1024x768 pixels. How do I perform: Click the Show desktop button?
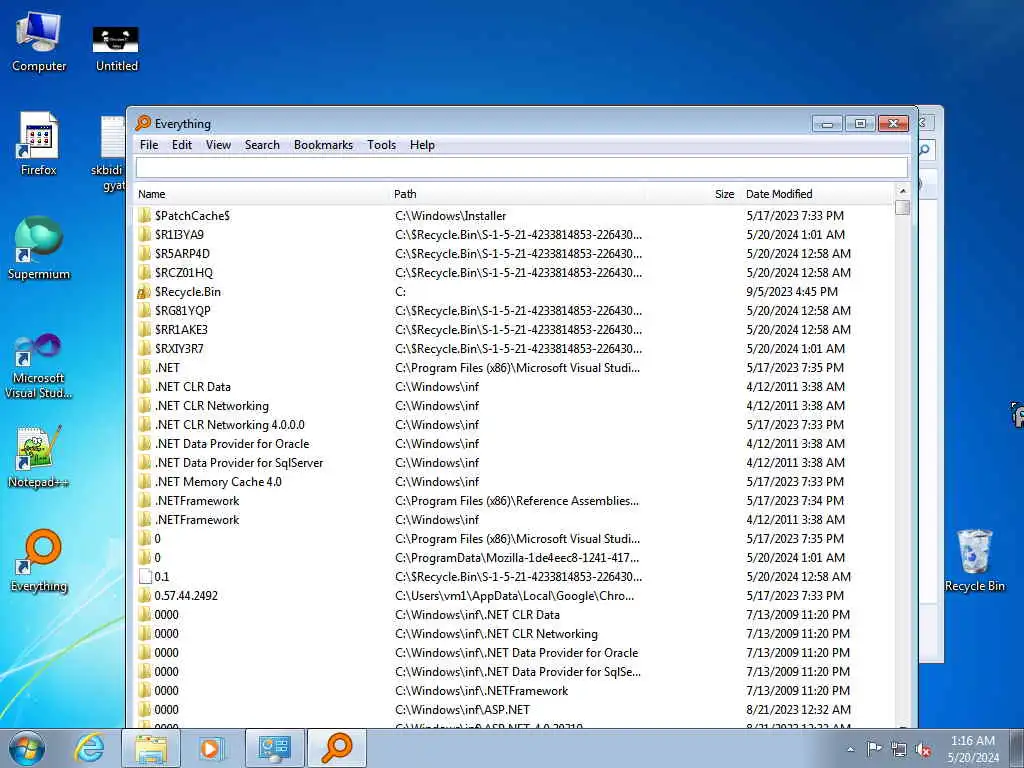click(x=1017, y=748)
